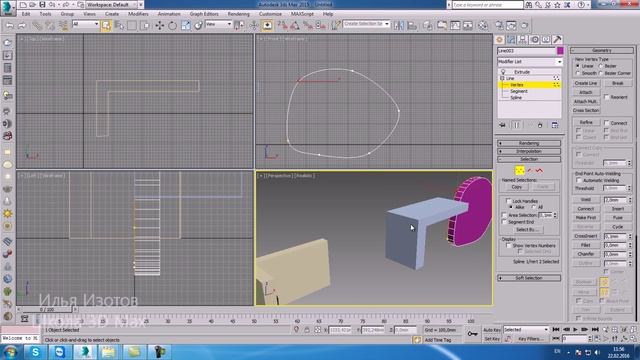Open the Rendering menu

tap(238, 14)
